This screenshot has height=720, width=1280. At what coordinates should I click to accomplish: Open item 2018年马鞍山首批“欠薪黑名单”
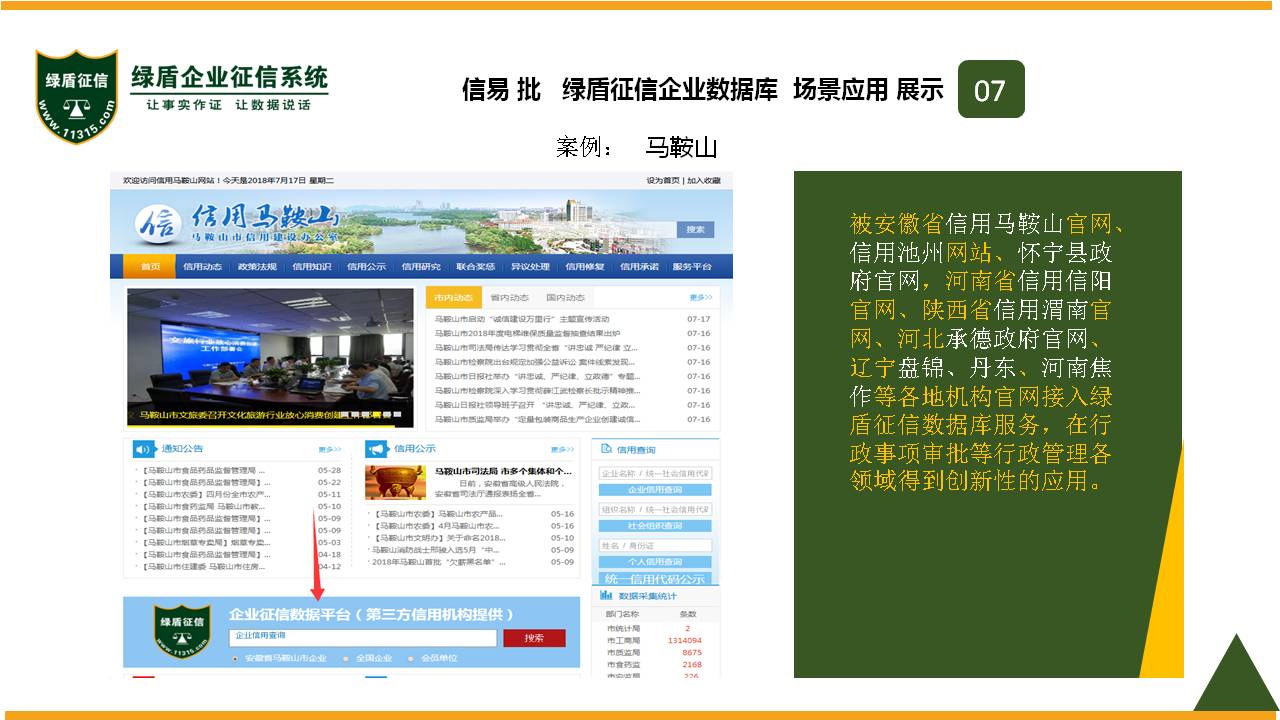click(x=439, y=562)
